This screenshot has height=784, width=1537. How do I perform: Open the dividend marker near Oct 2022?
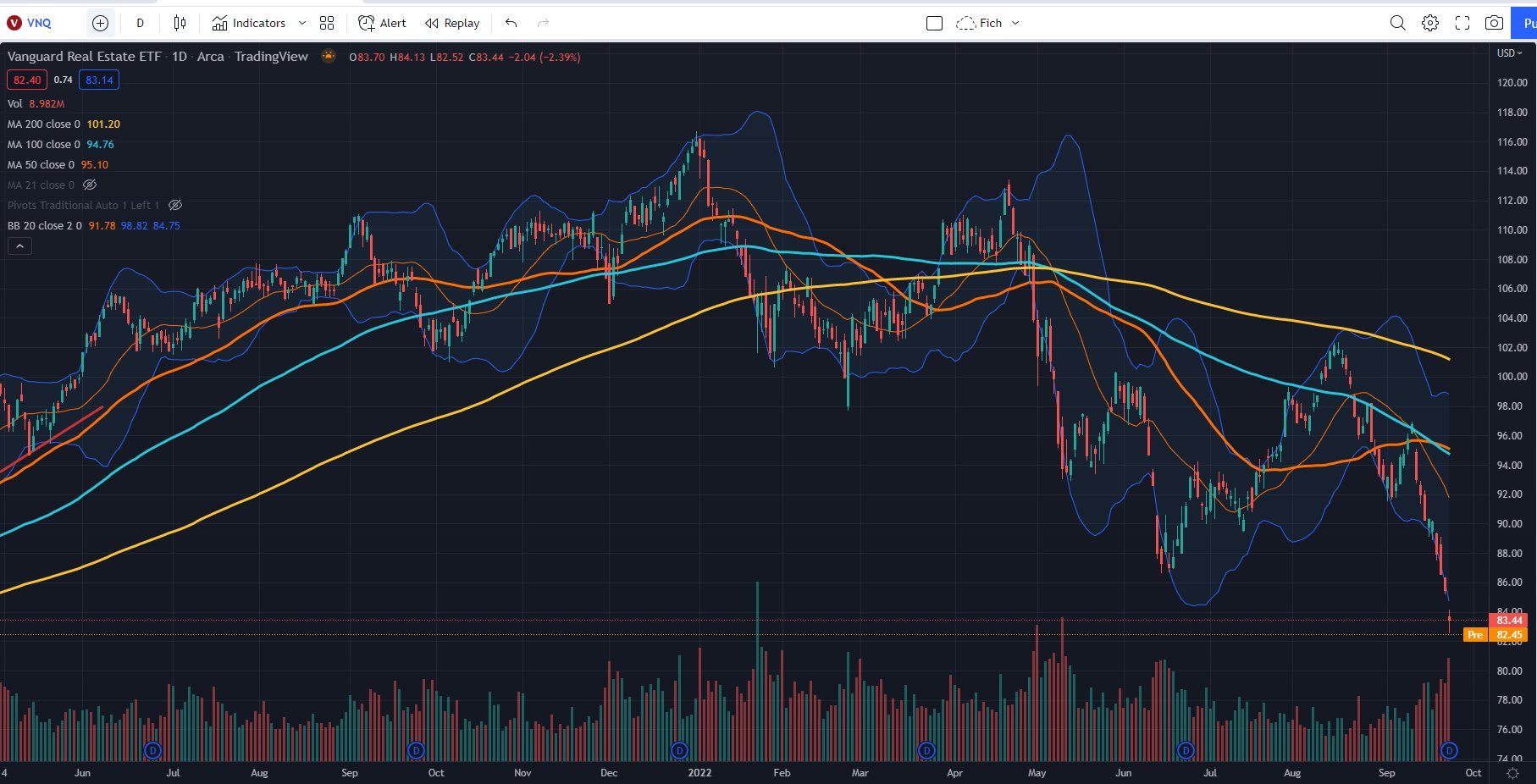click(1449, 750)
